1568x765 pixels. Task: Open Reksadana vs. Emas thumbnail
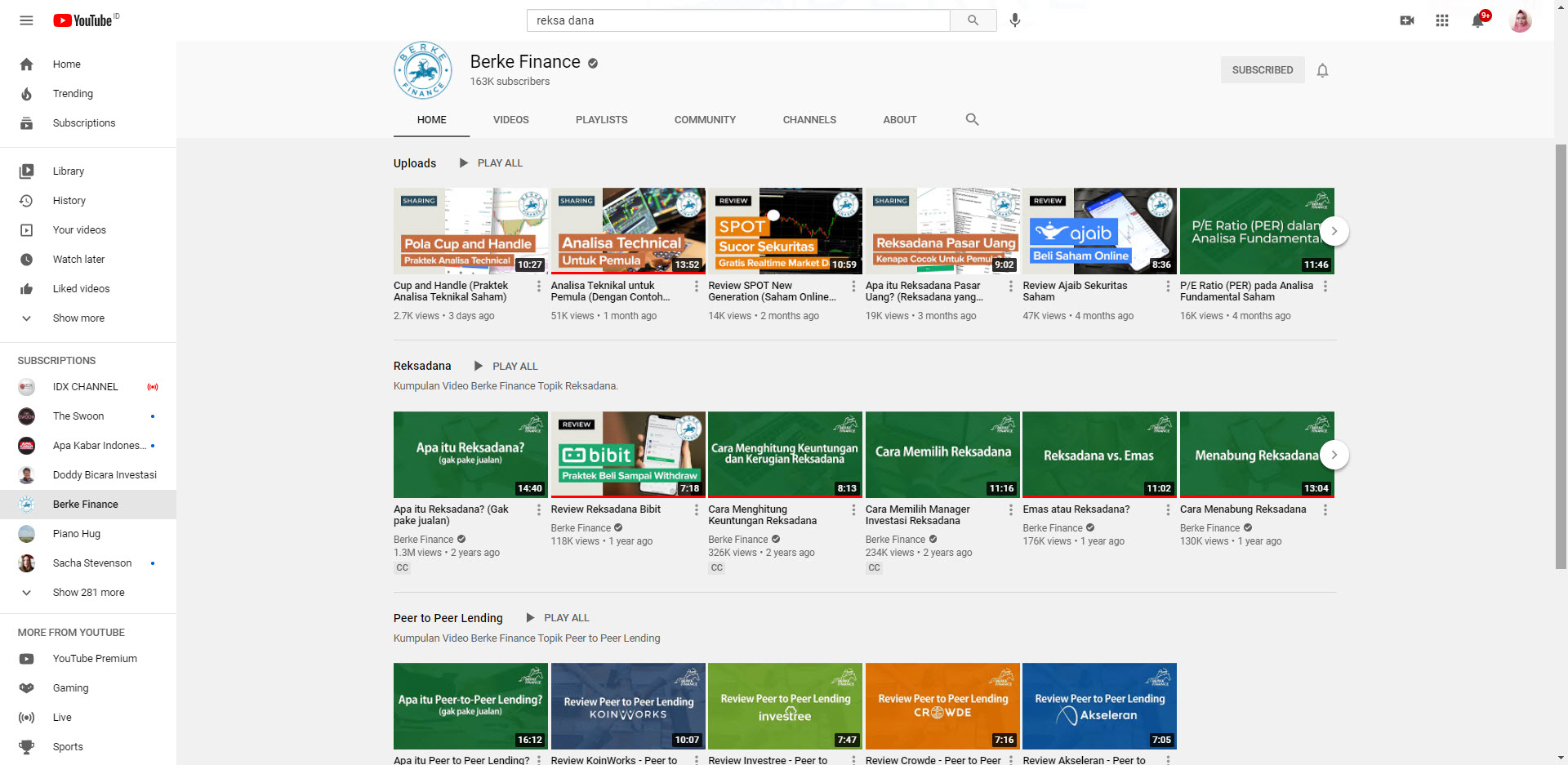point(1099,455)
